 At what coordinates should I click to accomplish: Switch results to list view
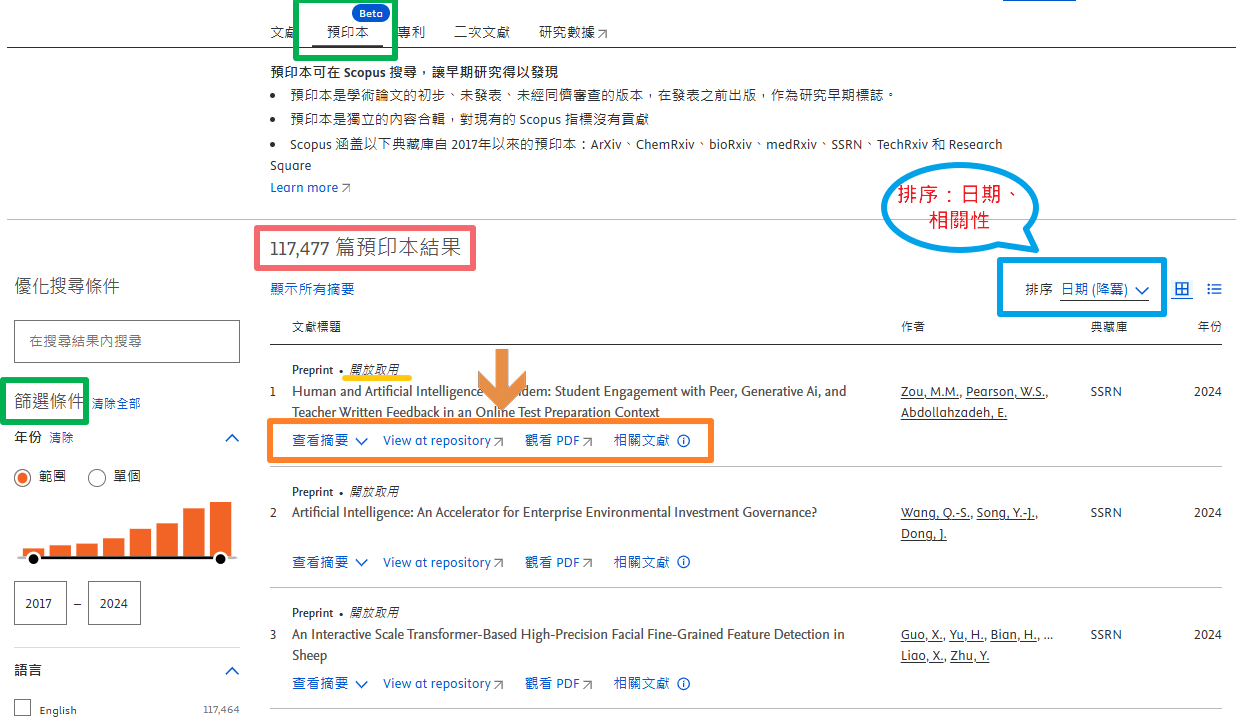point(1214,288)
